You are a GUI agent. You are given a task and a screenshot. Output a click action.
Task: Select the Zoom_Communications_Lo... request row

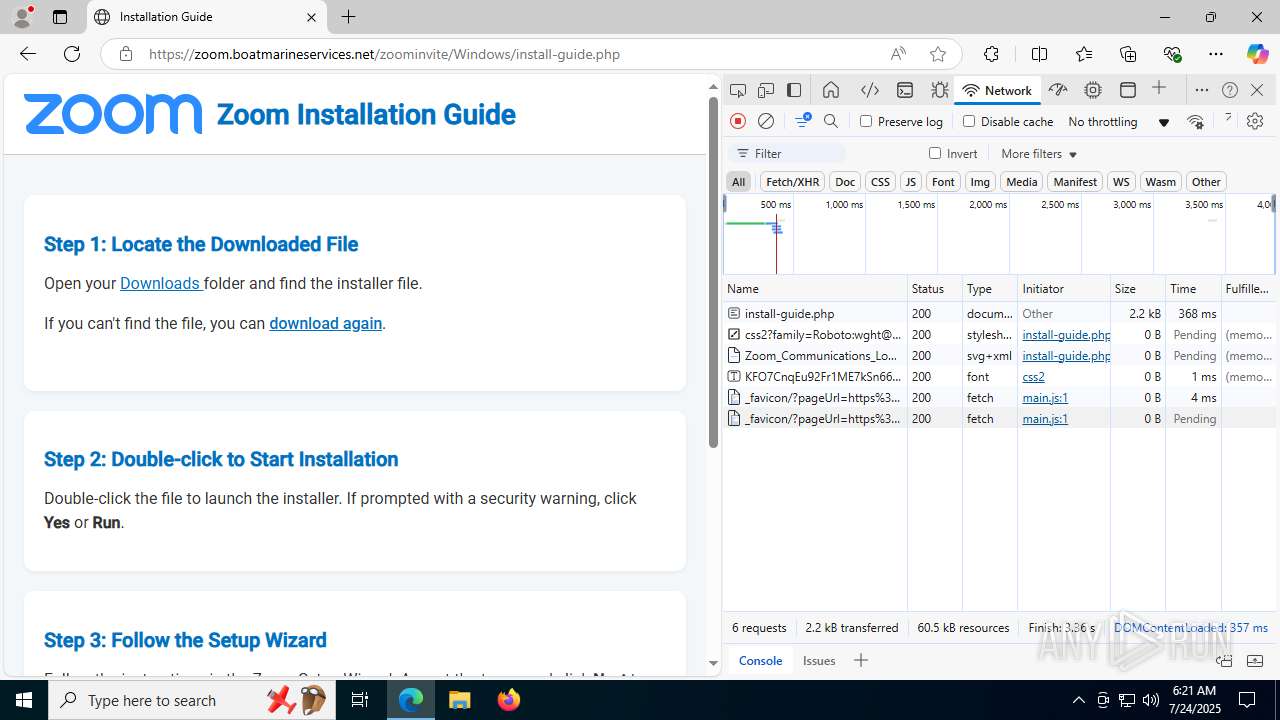pyautogui.click(x=999, y=356)
